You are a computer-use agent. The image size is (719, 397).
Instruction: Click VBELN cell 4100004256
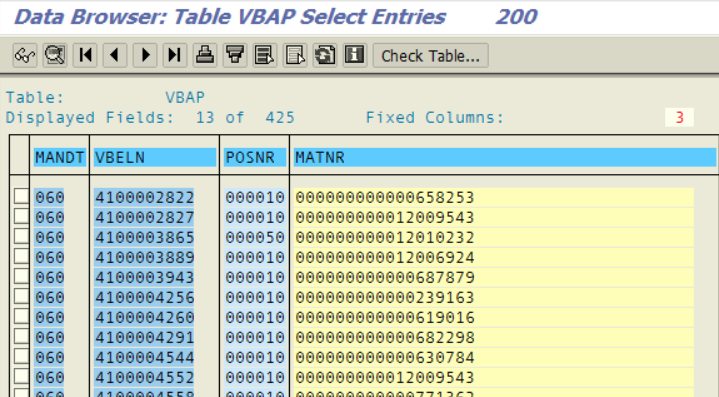(x=144, y=298)
